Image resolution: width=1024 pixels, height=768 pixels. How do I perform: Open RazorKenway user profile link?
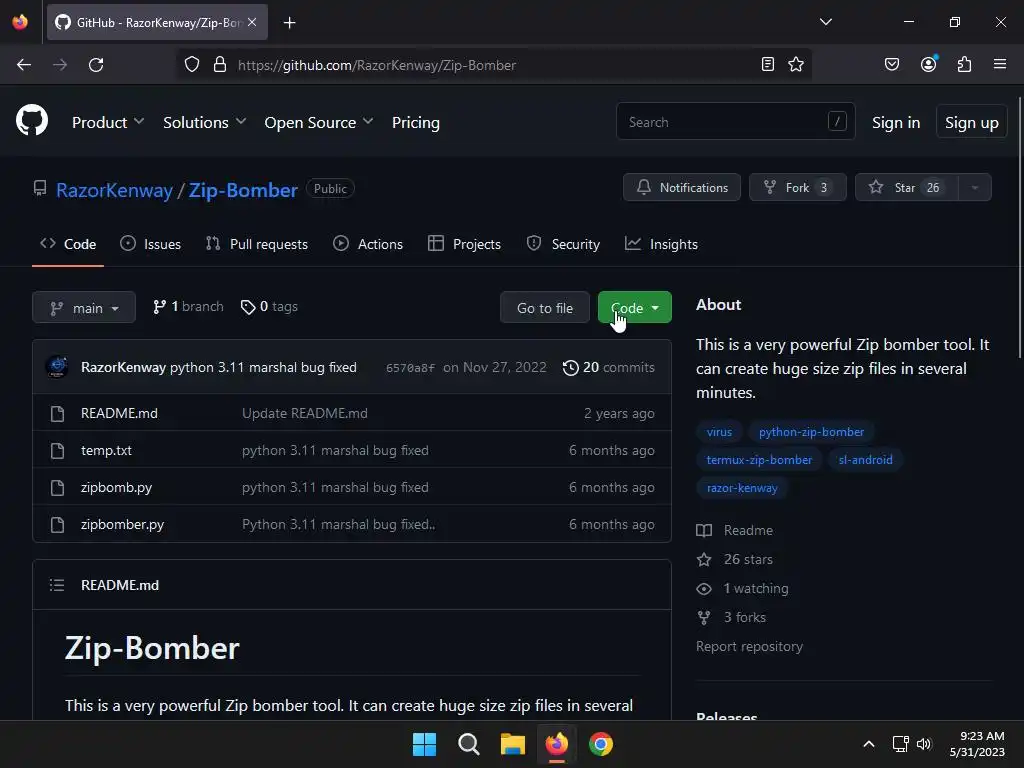[x=114, y=190]
